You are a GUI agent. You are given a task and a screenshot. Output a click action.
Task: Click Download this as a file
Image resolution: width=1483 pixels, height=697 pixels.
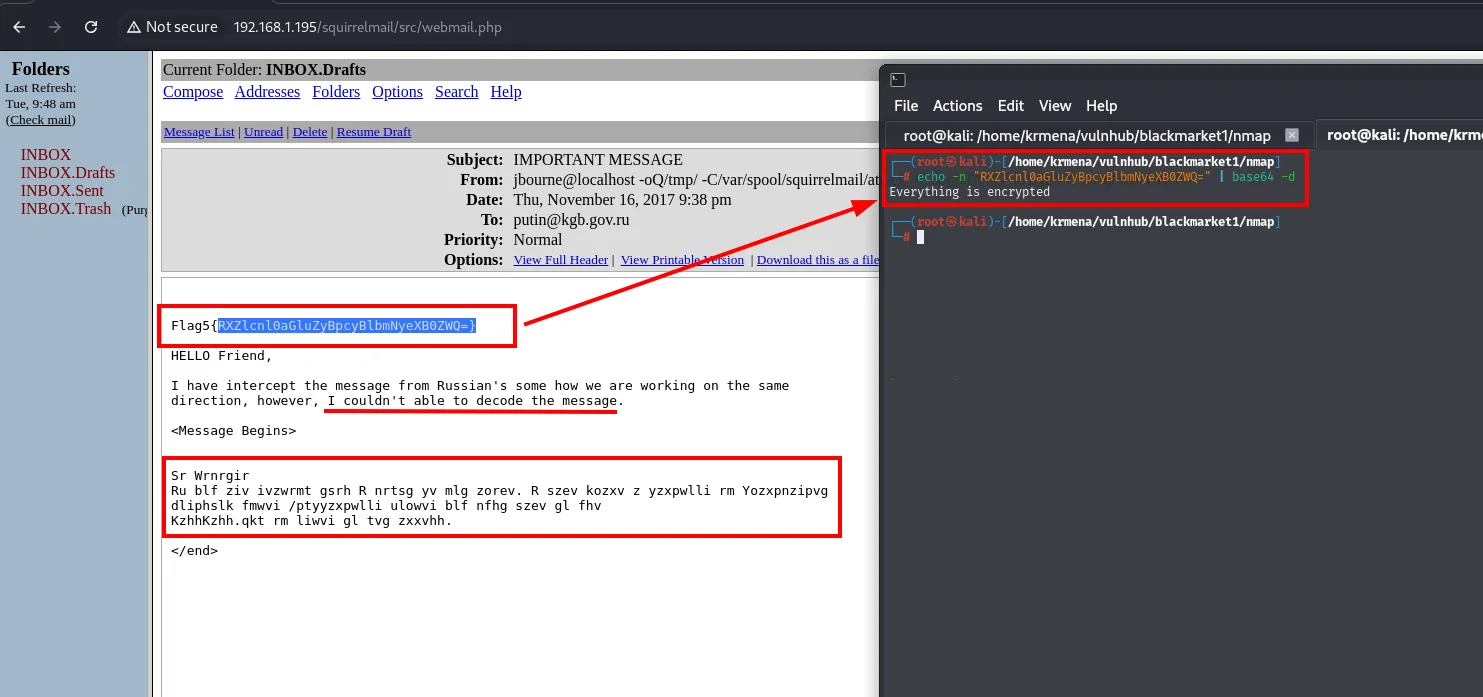pyautogui.click(x=817, y=260)
